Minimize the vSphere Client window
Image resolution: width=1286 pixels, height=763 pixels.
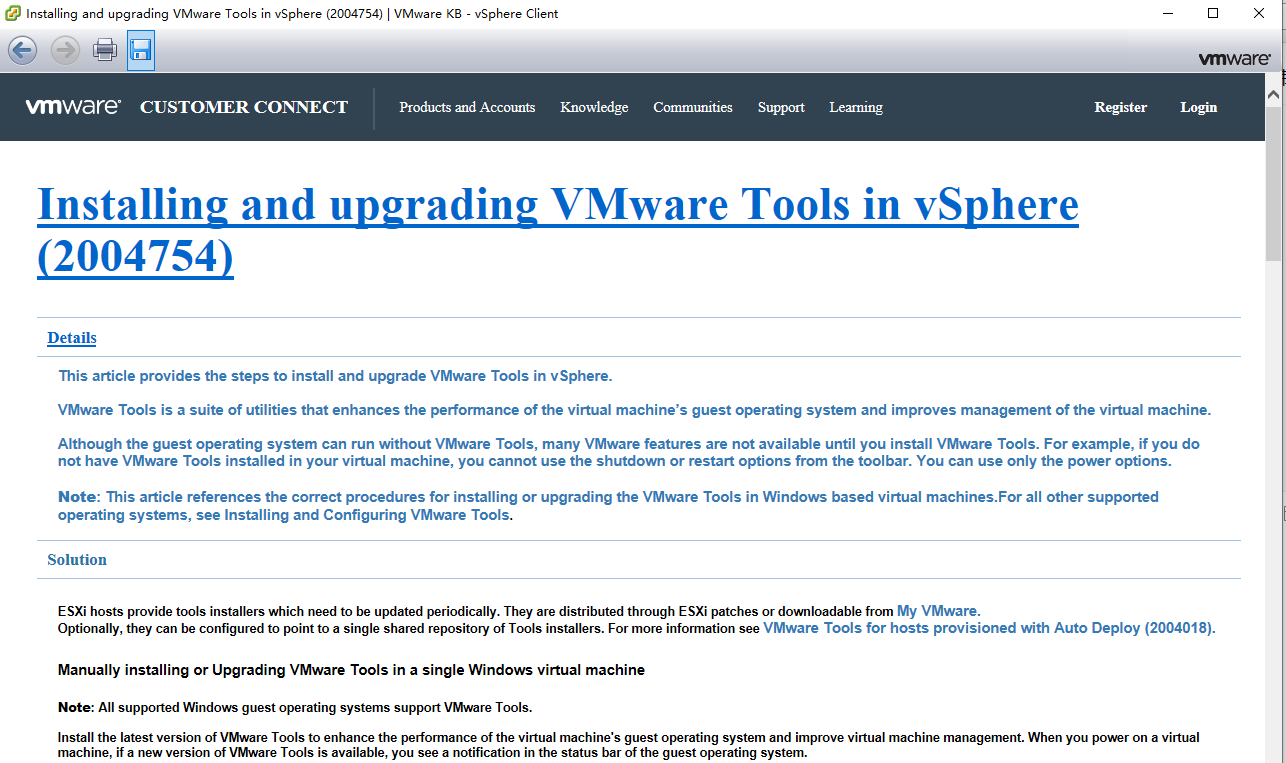point(1168,13)
